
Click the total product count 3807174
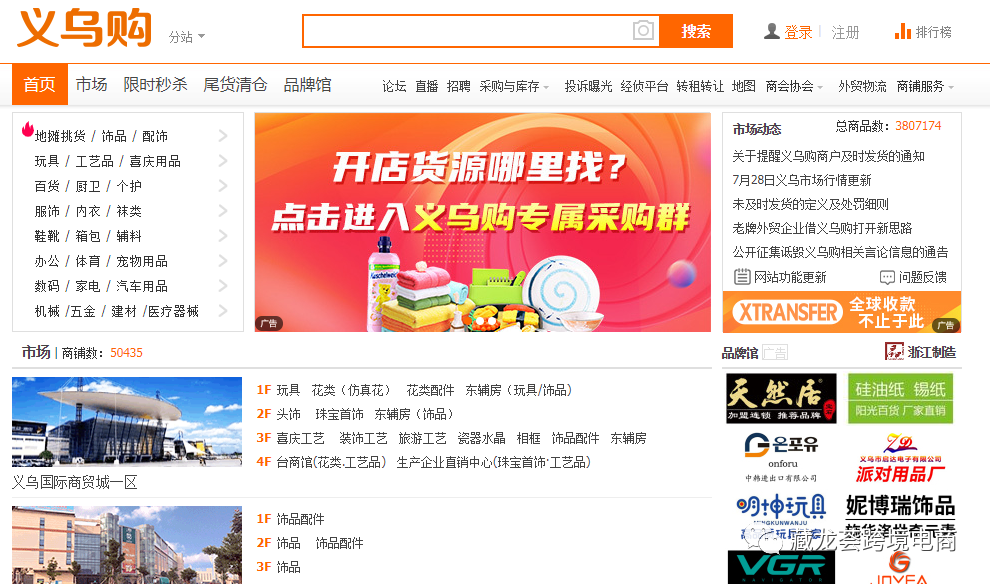tap(918, 126)
